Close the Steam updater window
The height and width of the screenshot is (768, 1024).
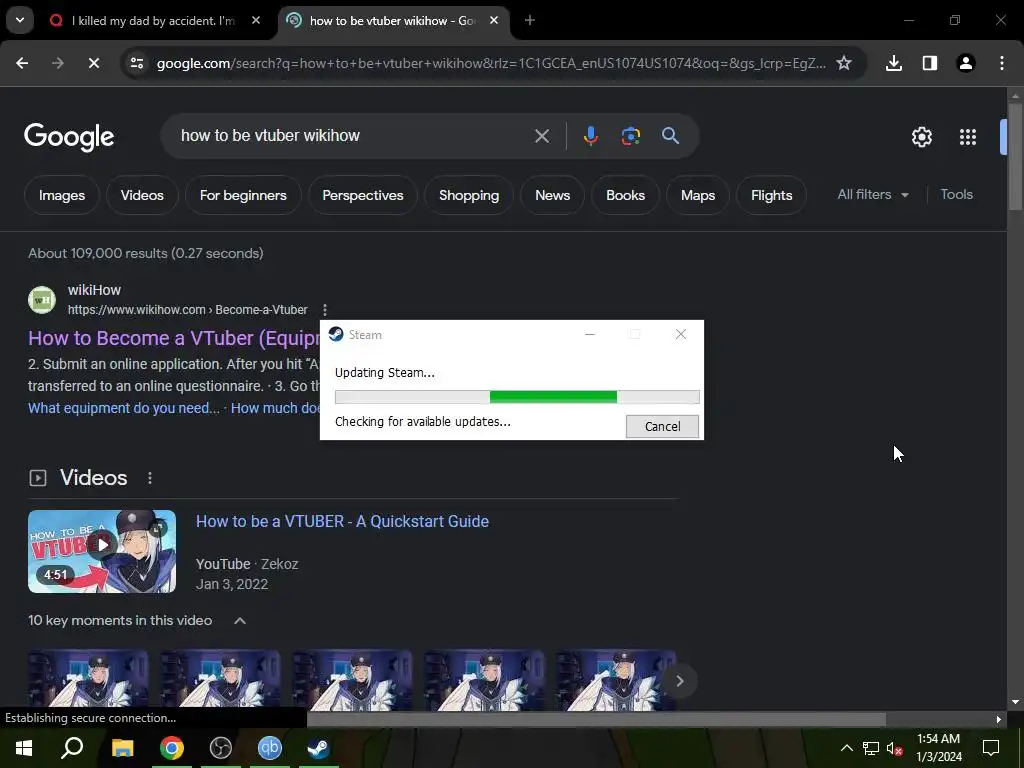click(680, 334)
